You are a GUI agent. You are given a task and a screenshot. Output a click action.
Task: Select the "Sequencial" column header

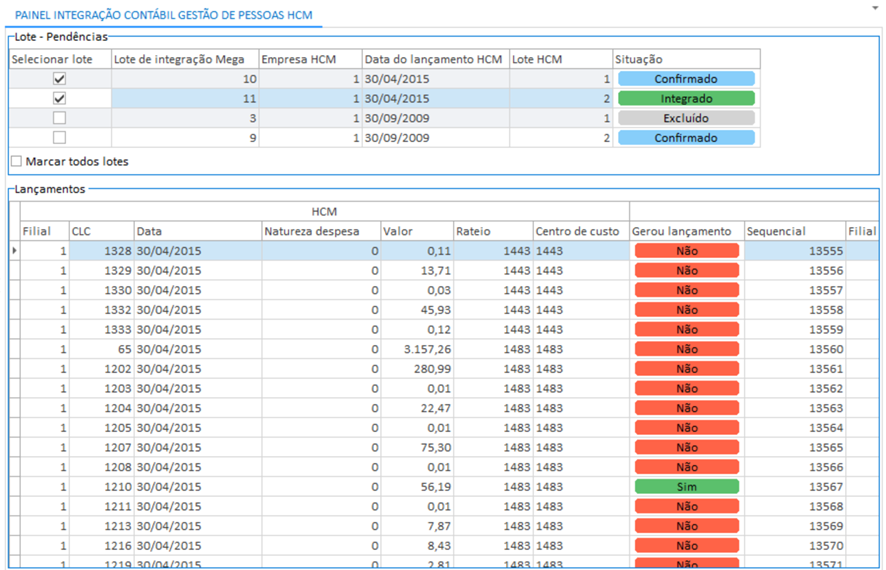click(793, 231)
